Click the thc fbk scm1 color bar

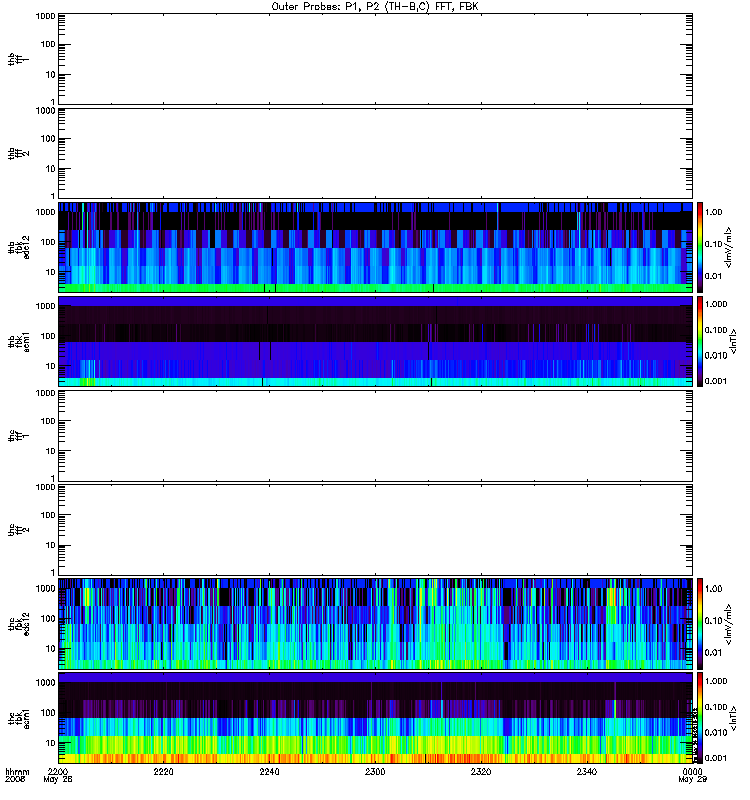(x=700, y=718)
